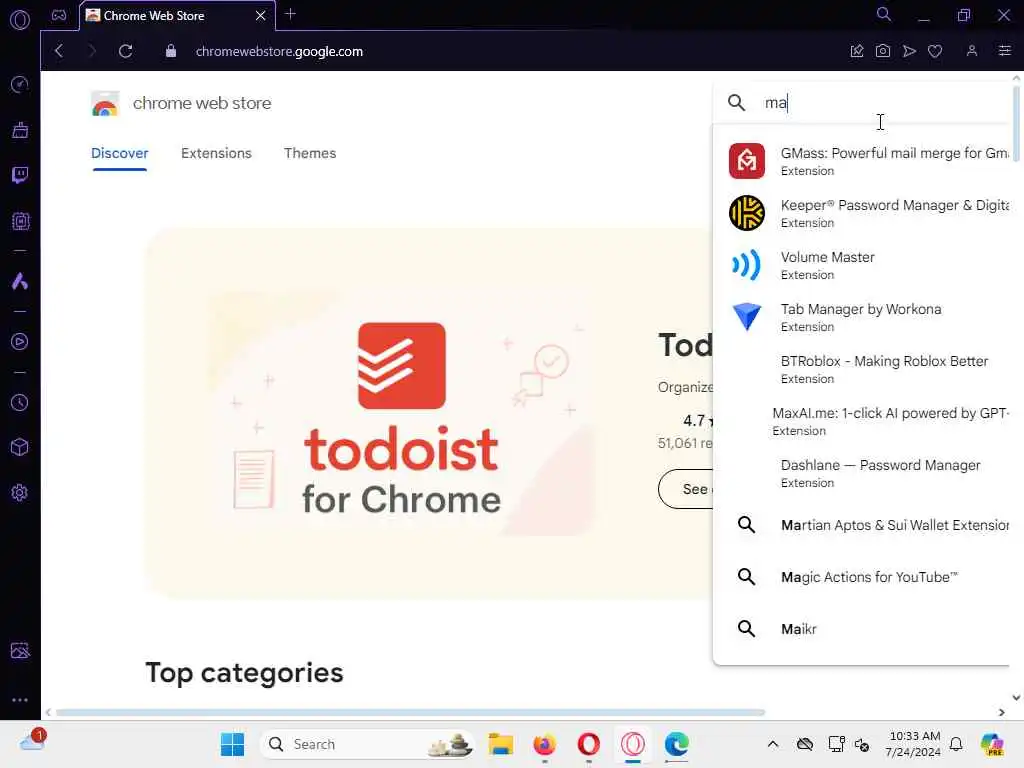This screenshot has width=1024, height=768.
Task: Open notifications bell in taskbar
Action: coord(956,744)
